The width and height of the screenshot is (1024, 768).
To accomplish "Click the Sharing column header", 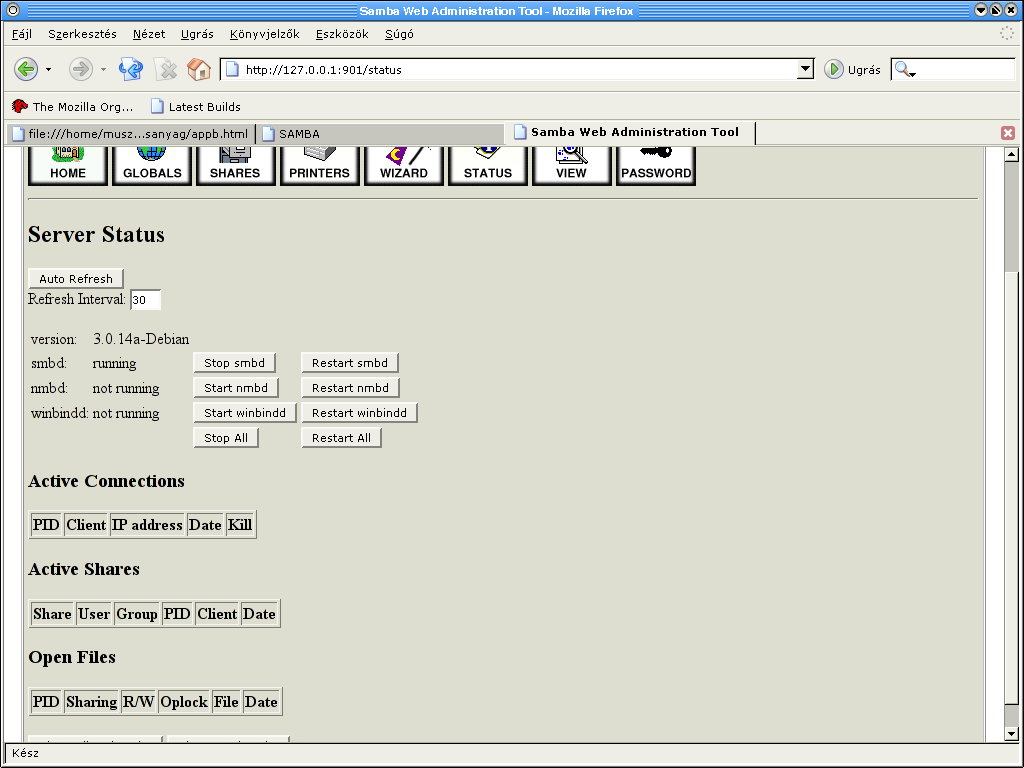I will 91,702.
